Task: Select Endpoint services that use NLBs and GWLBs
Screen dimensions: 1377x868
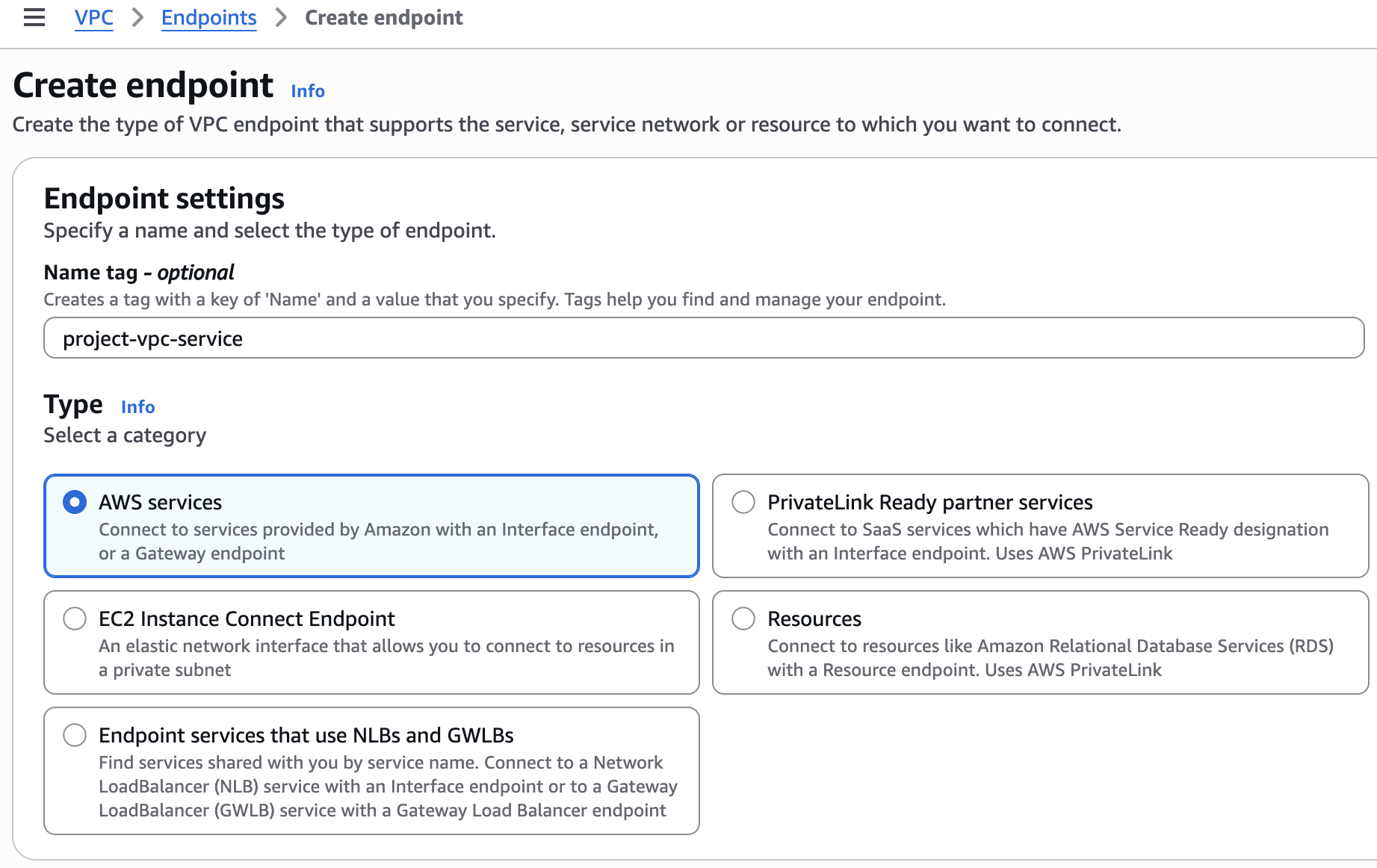Action: coord(75,735)
